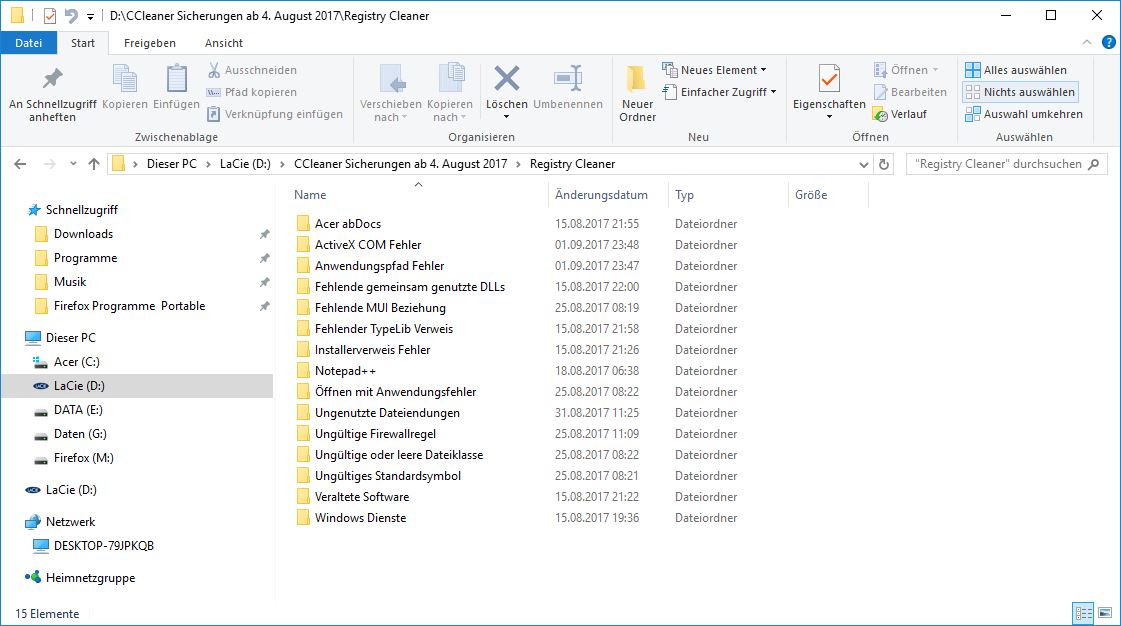Go up one folder level arrow
Screen dimensions: 1121x626
coord(94,164)
